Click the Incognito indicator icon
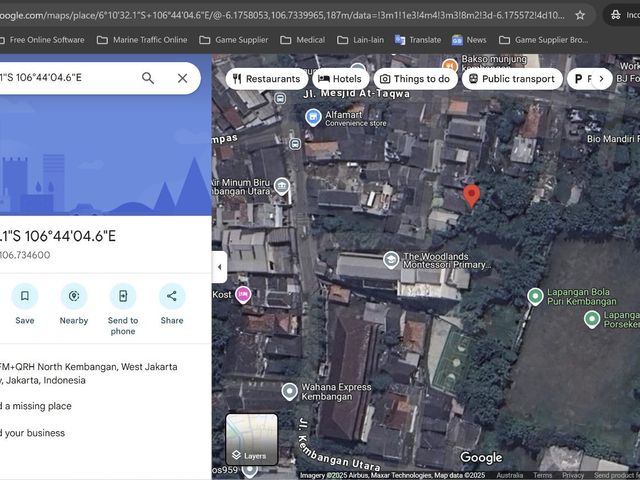The image size is (640, 480). (616, 16)
